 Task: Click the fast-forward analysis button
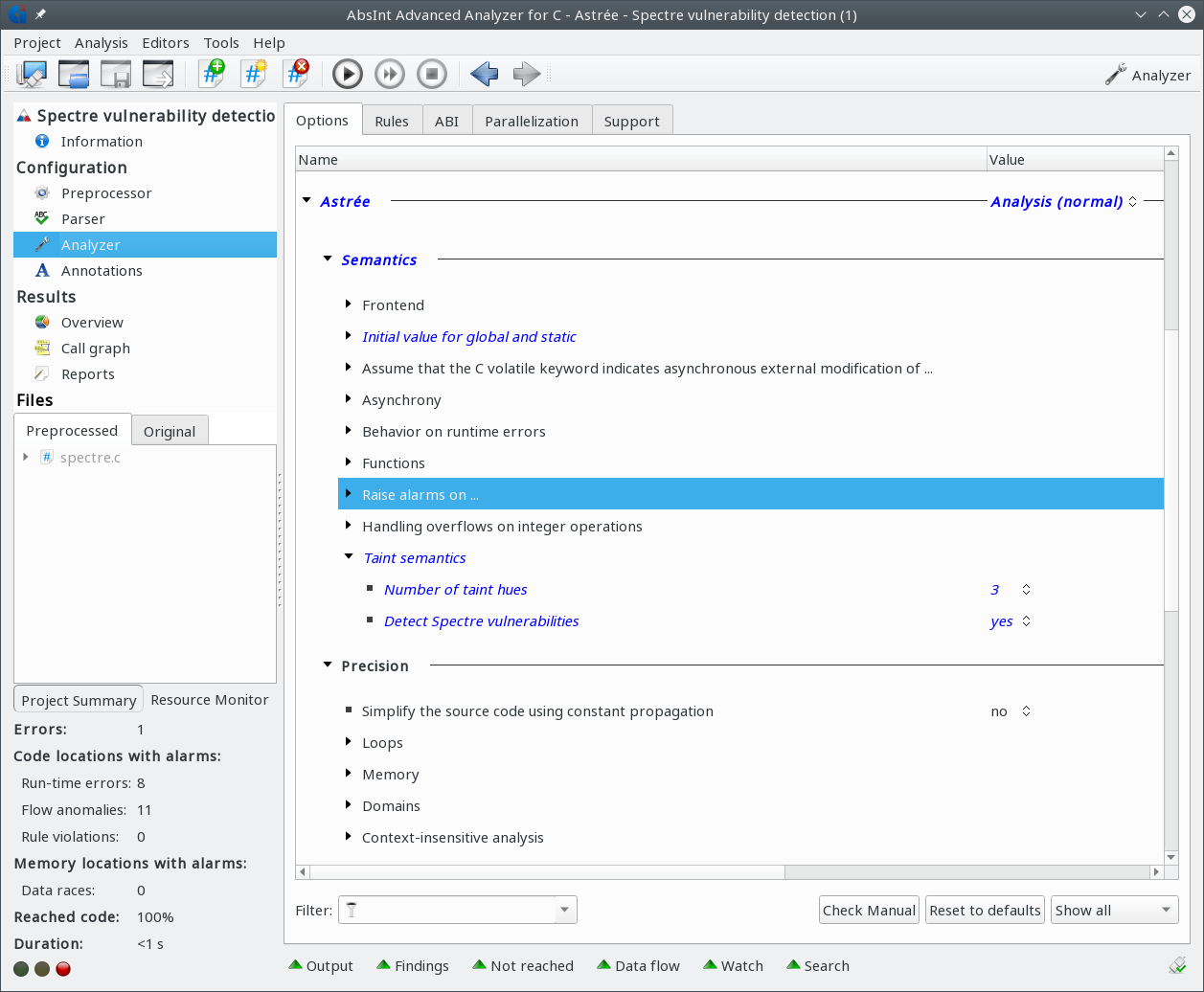[390, 74]
